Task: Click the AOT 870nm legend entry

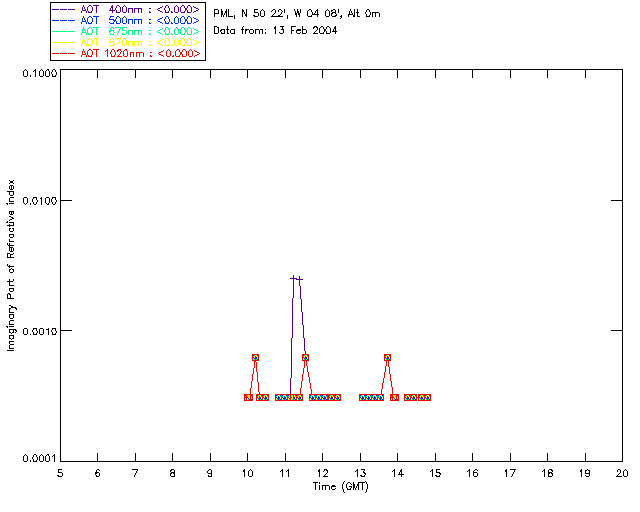Action: [x=126, y=42]
